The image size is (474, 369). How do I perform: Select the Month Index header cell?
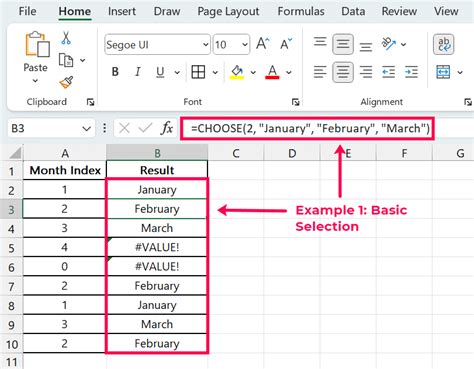pos(65,170)
